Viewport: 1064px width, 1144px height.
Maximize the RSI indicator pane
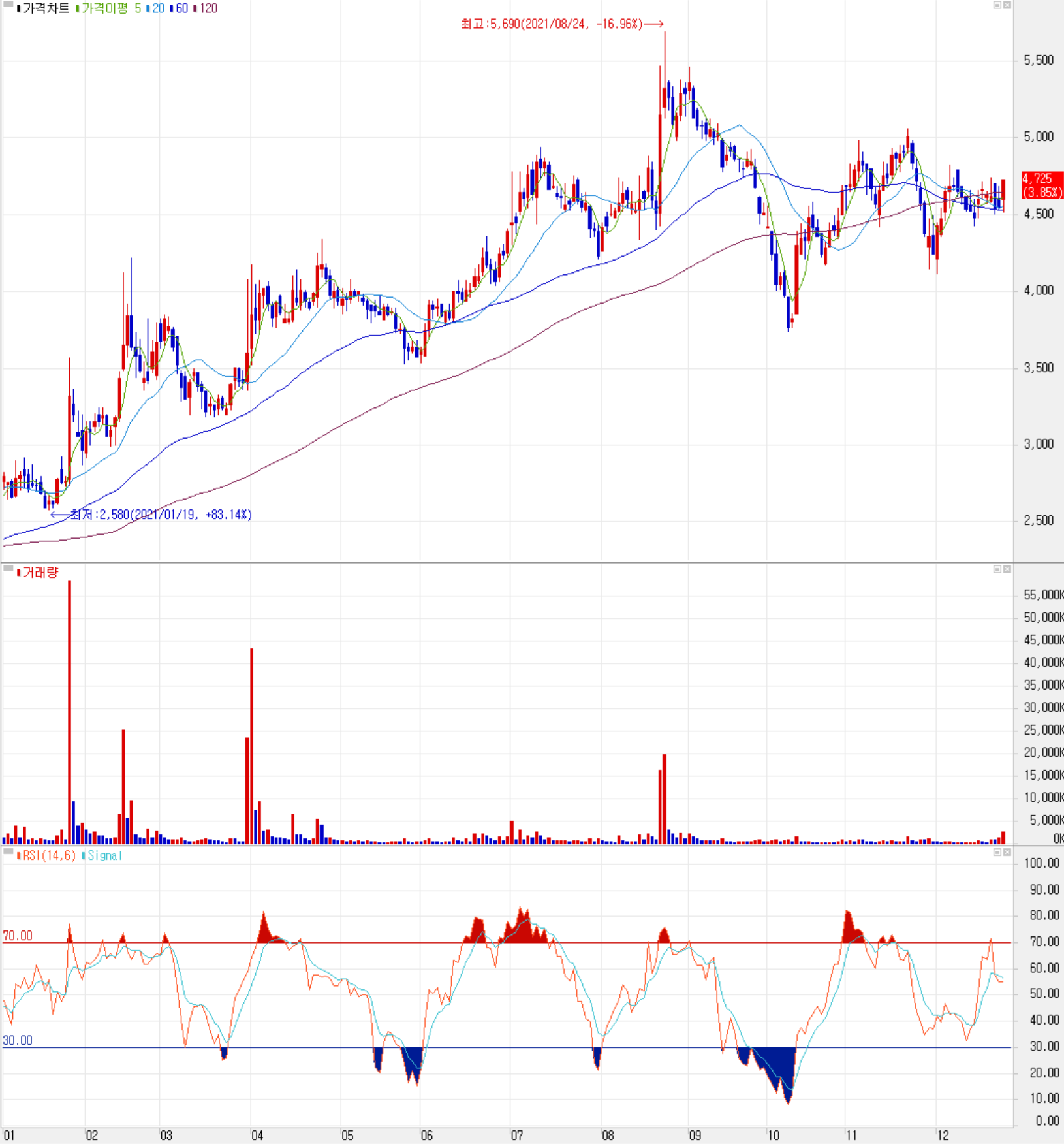pos(997,852)
